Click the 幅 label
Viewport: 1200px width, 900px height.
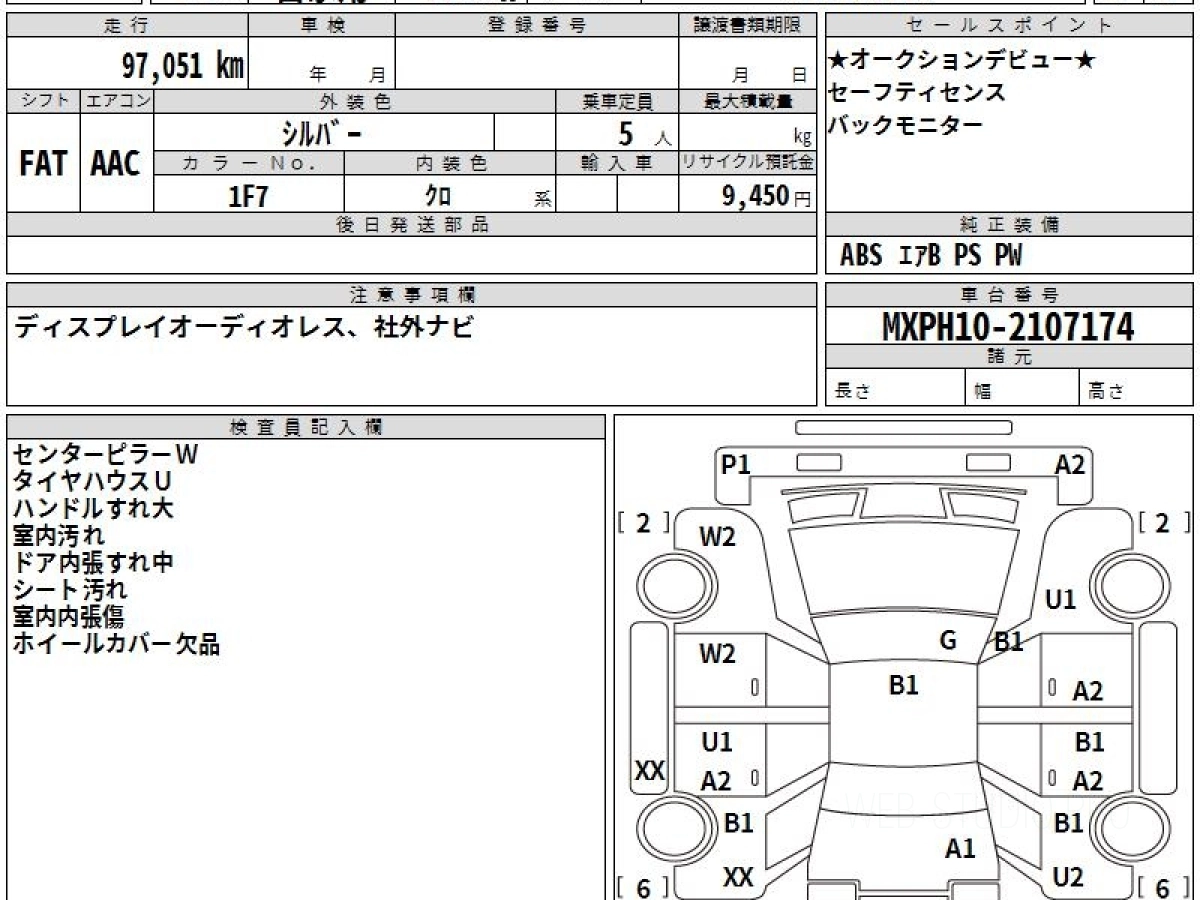click(x=982, y=391)
